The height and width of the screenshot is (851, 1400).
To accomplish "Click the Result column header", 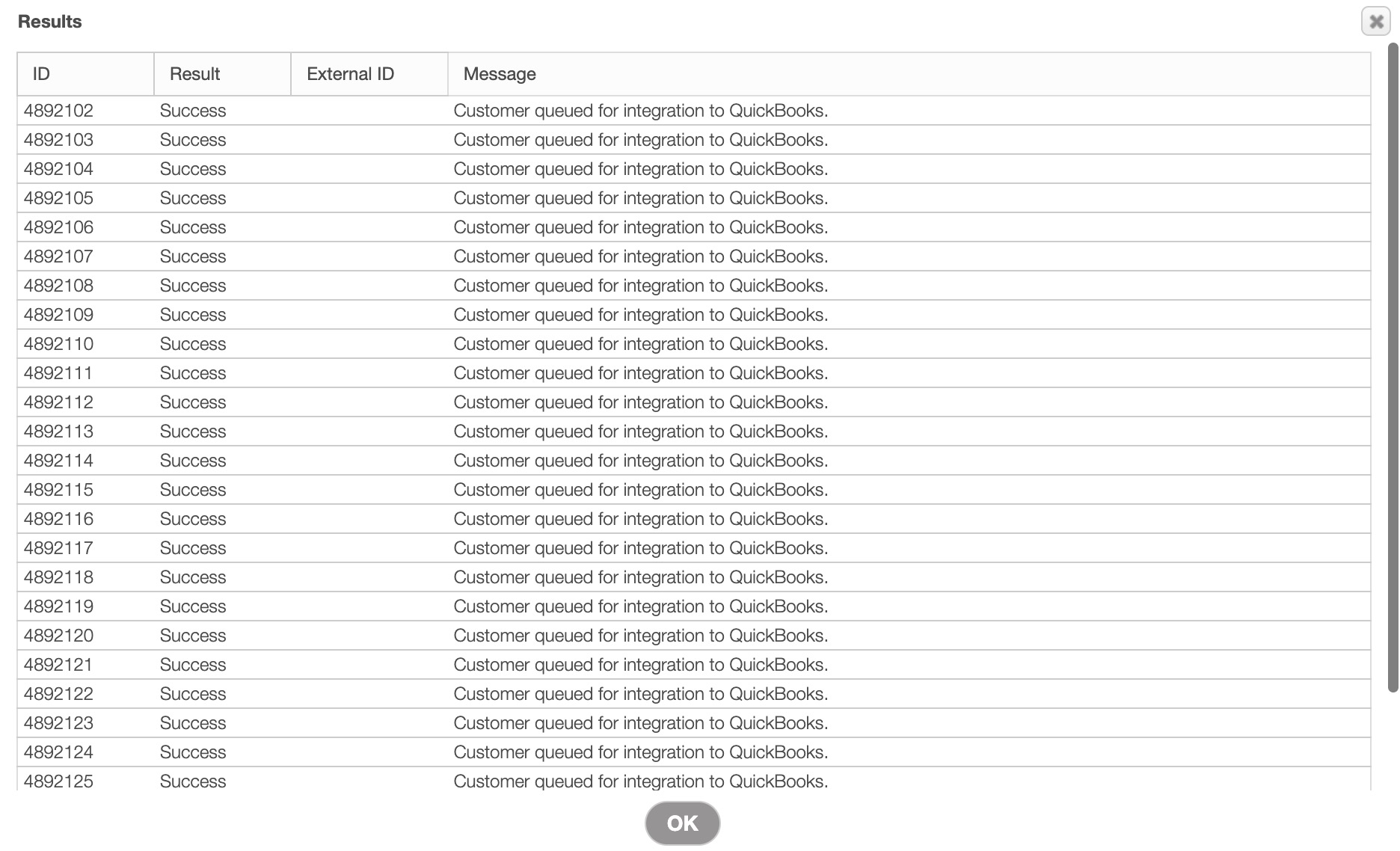I will point(222,74).
